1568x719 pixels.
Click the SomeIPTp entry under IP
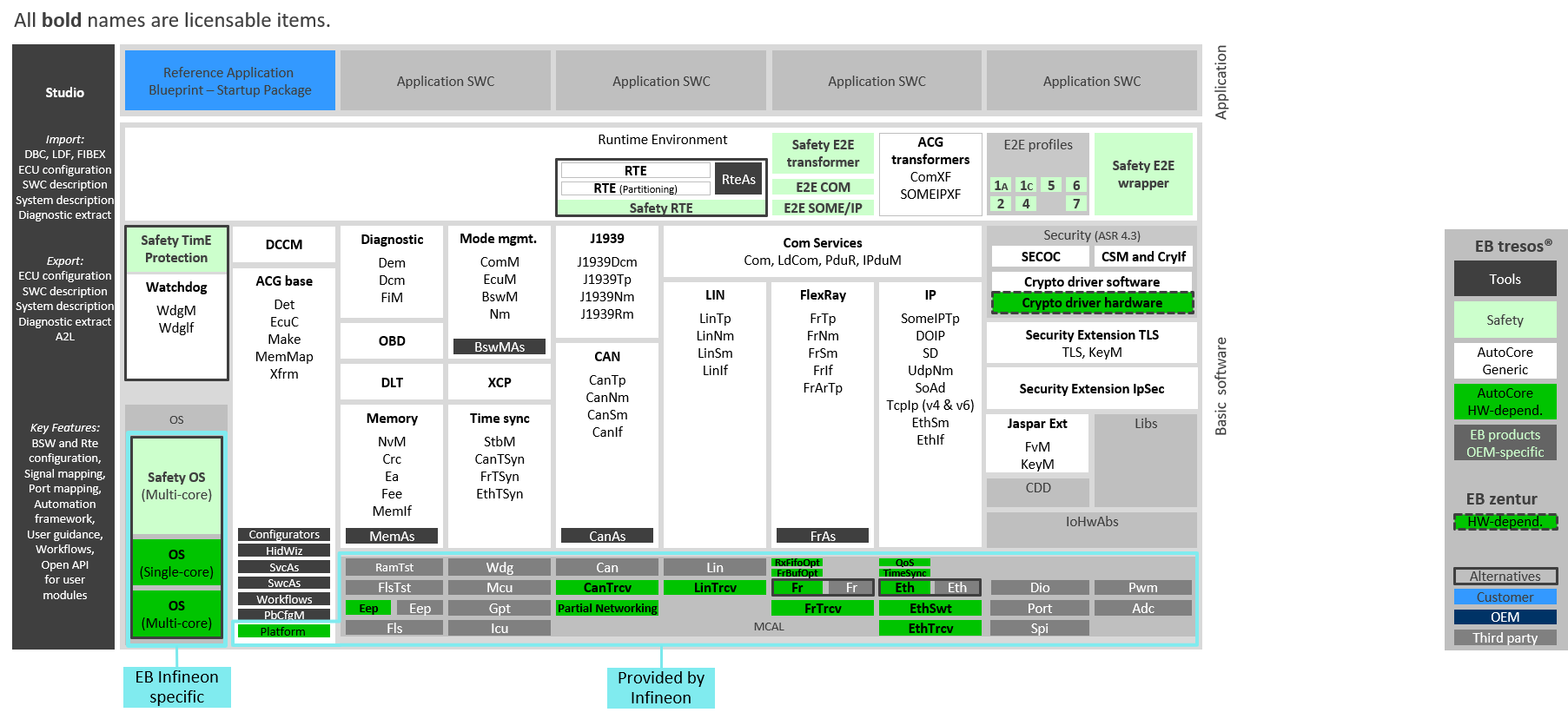click(930, 319)
